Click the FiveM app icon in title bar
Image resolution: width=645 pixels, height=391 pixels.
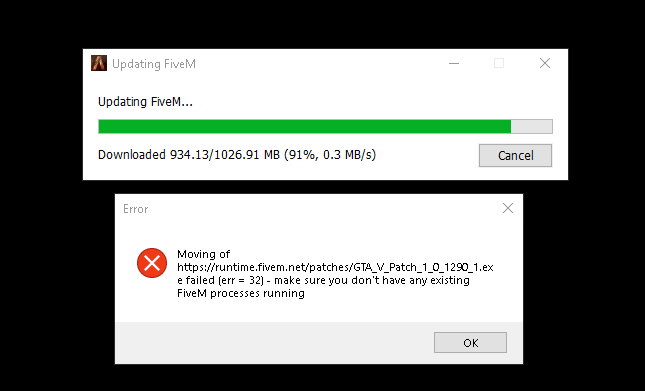tap(99, 63)
